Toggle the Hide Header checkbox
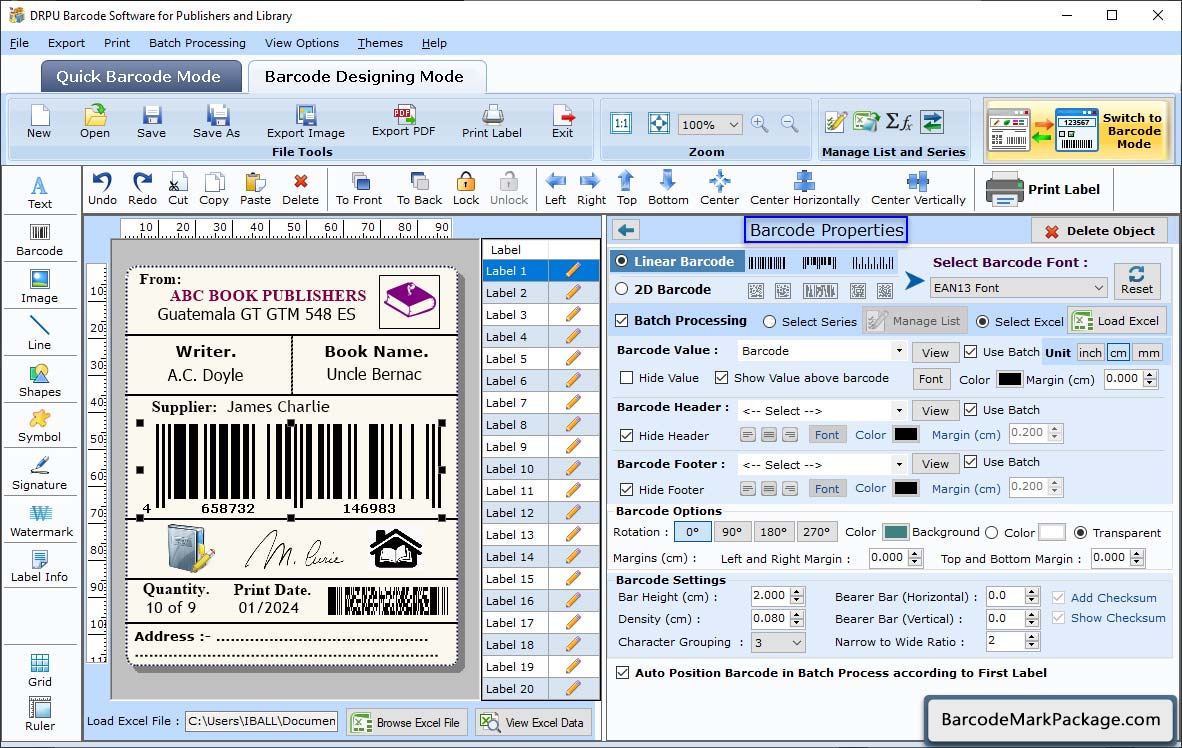Viewport: 1182px width, 748px height. pyautogui.click(x=626, y=435)
